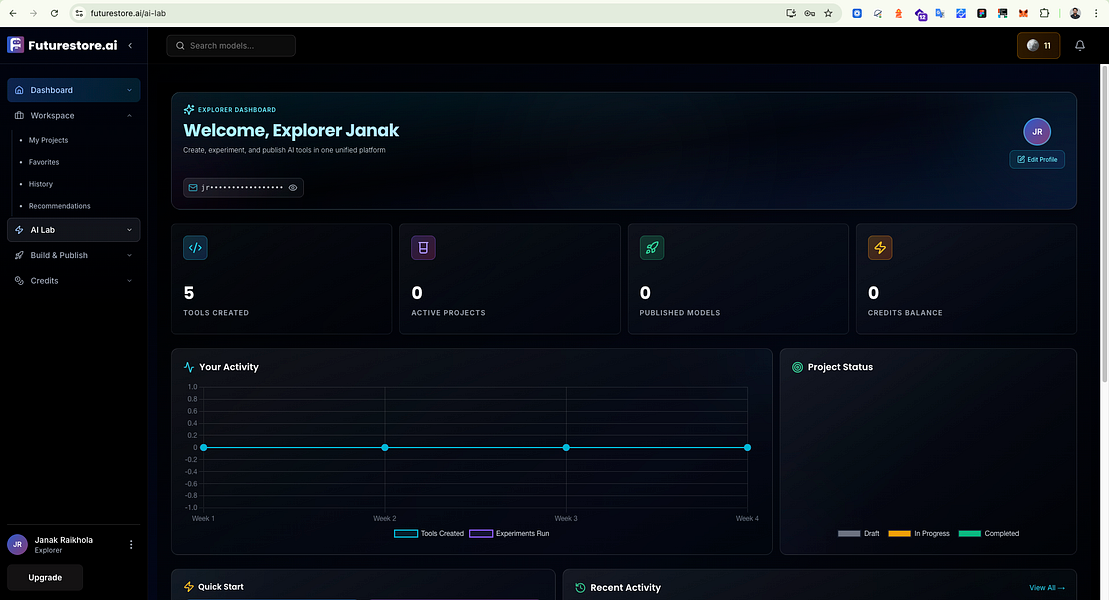Click the Week 4 data point
1109x600 pixels.
point(747,447)
